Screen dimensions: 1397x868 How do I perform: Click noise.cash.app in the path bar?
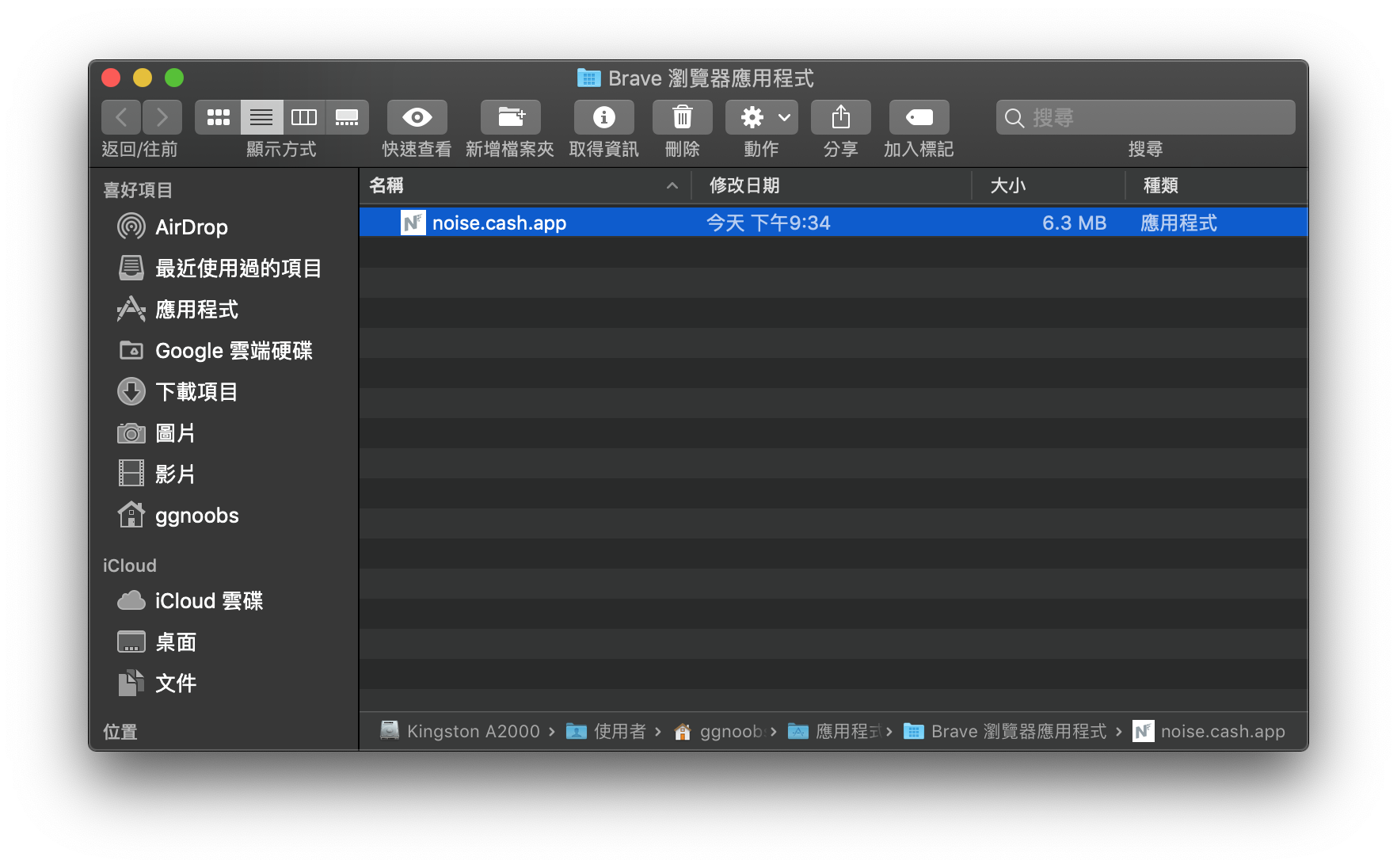tap(1209, 731)
